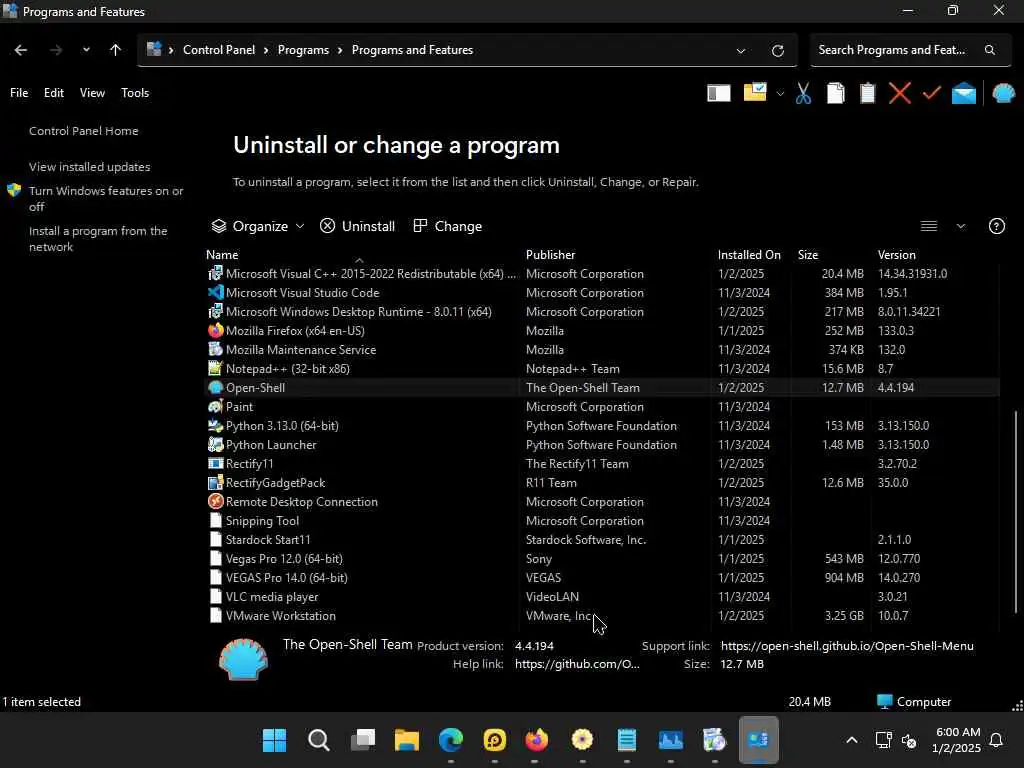1024x768 pixels.
Task: Click the Cut scissors toolbar icon
Action: click(803, 93)
